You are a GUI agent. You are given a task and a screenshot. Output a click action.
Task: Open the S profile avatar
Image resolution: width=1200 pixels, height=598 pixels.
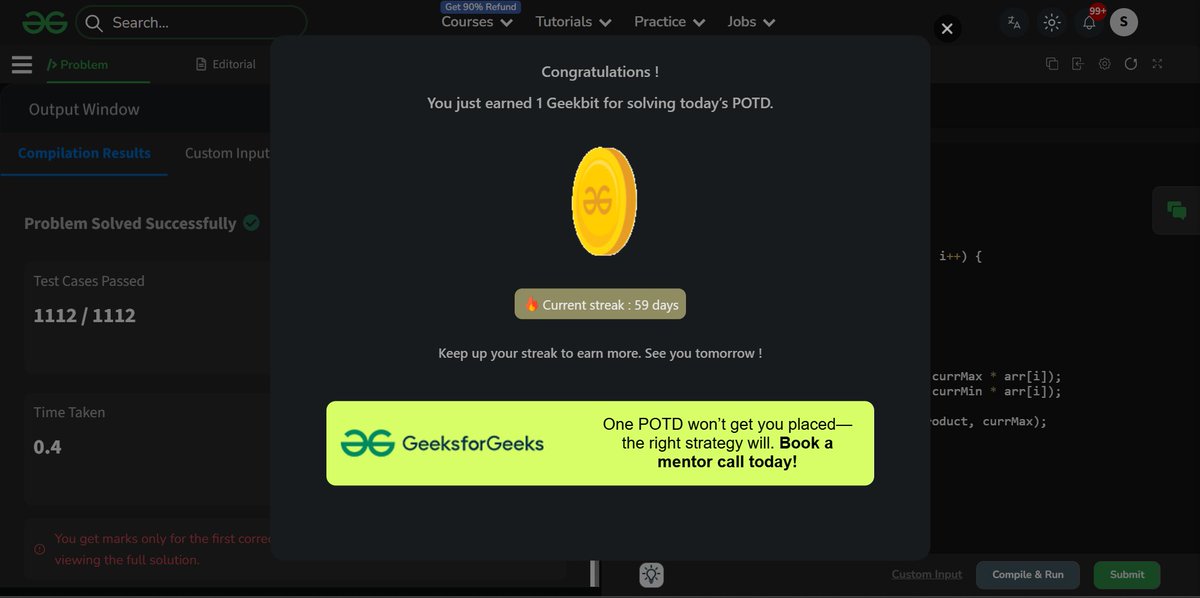pyautogui.click(x=1124, y=22)
